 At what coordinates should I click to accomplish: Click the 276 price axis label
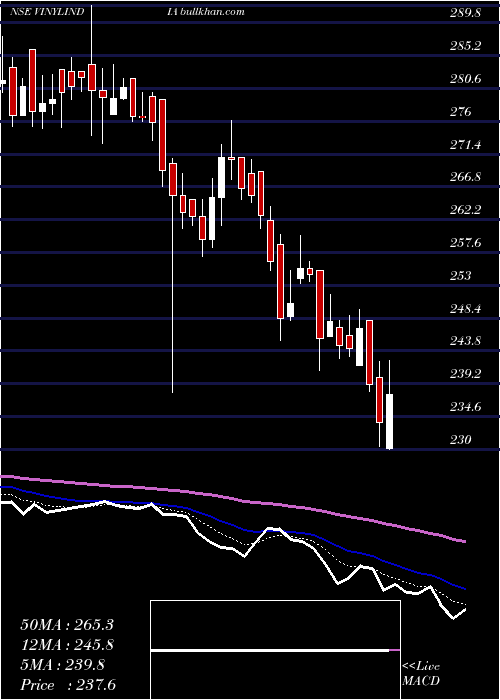pyautogui.click(x=460, y=112)
